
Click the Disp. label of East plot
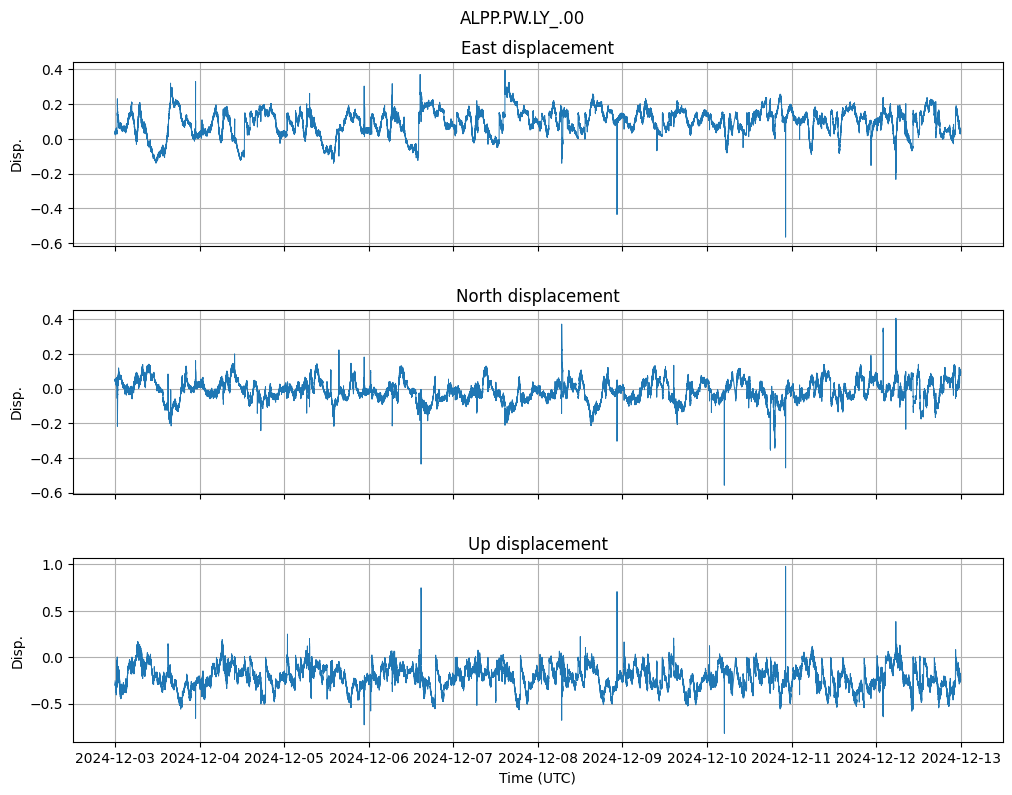[17, 155]
